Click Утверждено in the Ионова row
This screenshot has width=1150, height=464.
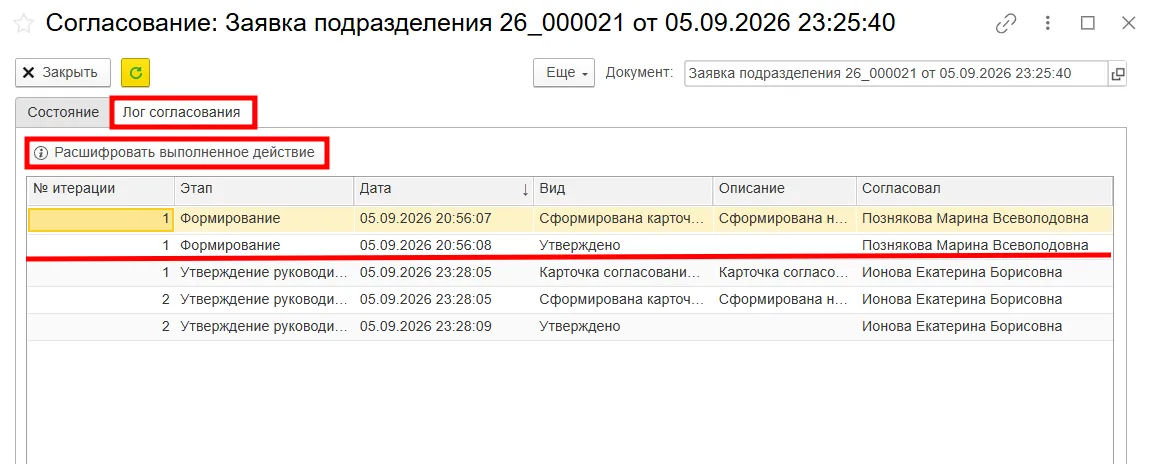[579, 326]
